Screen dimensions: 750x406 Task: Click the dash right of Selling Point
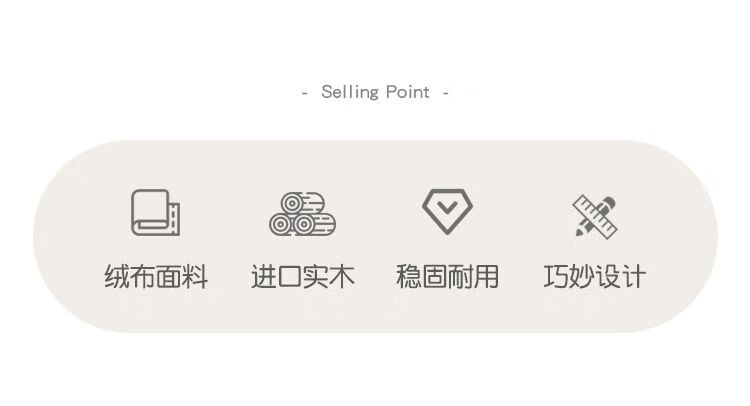(445, 93)
